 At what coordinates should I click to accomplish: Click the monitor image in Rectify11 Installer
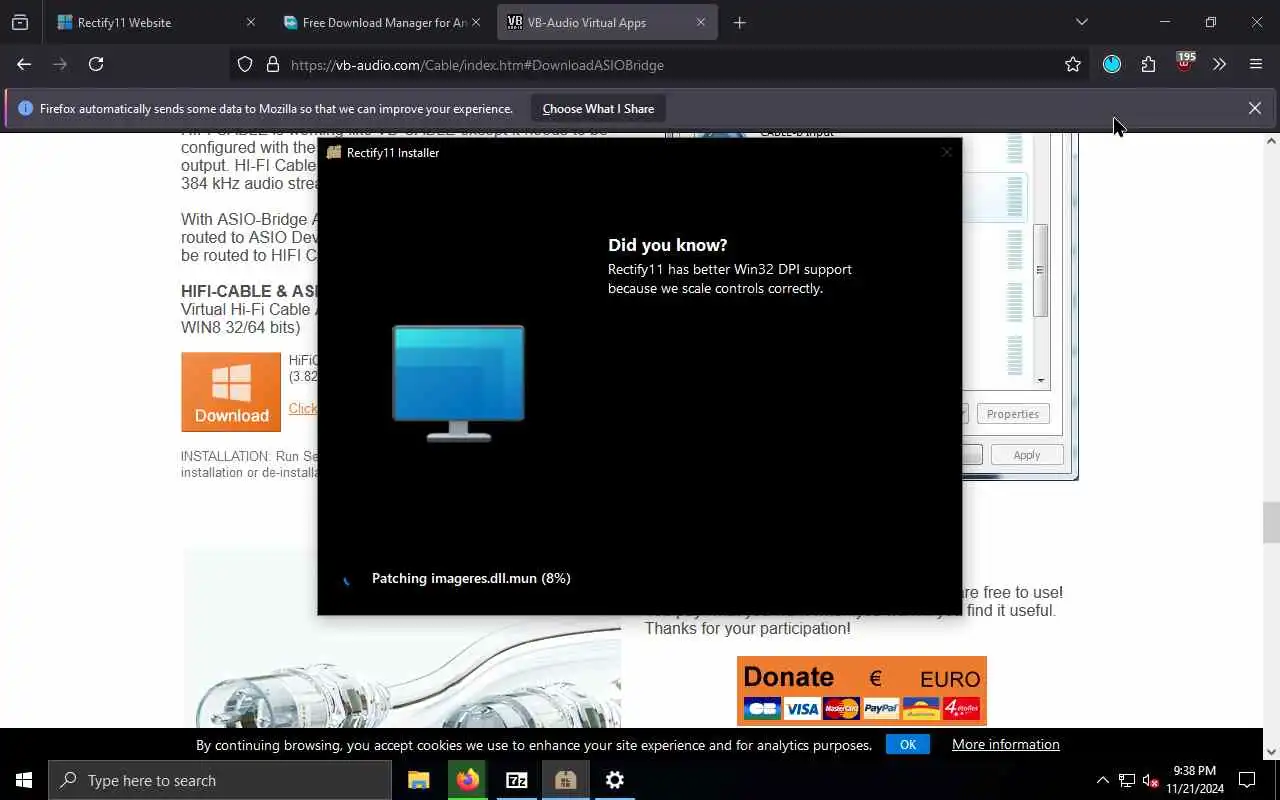coord(458,383)
